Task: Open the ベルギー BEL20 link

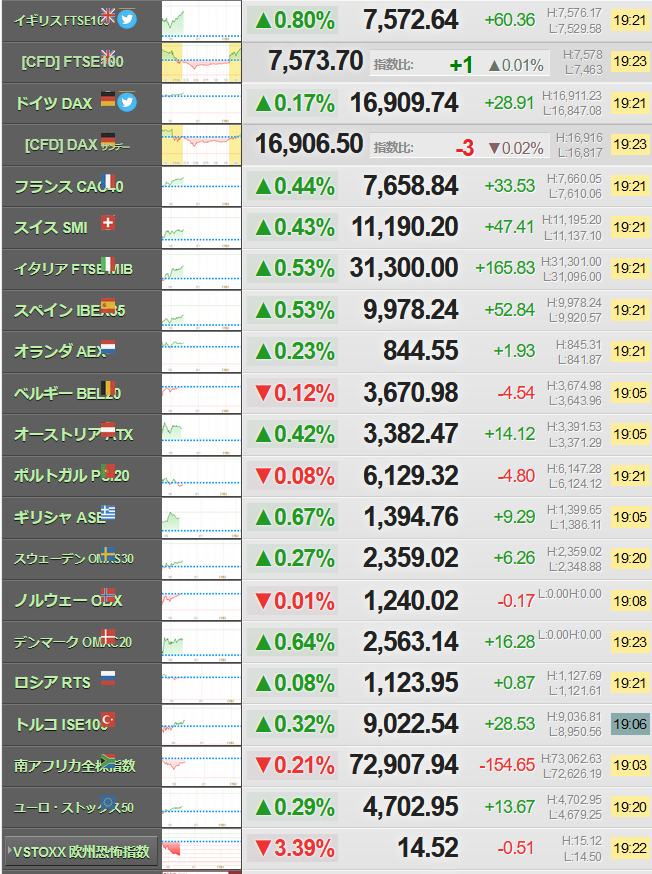Action: click(x=67, y=394)
